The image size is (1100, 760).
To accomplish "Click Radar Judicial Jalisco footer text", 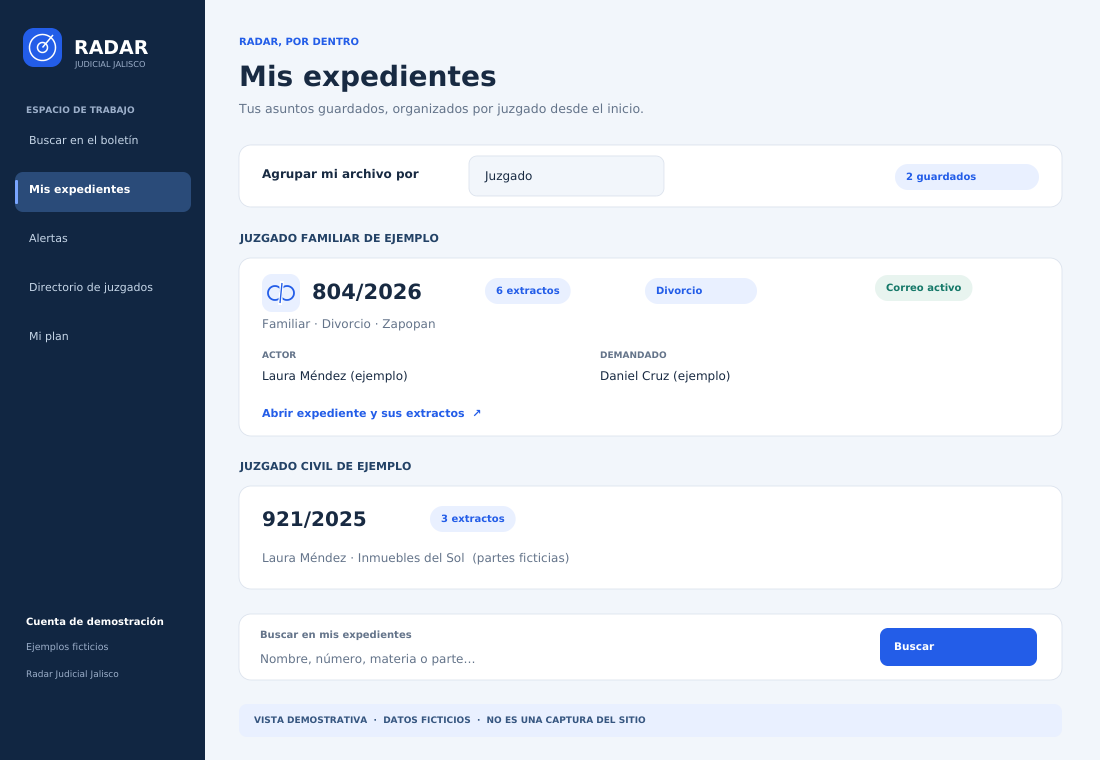I will click(x=72, y=674).
